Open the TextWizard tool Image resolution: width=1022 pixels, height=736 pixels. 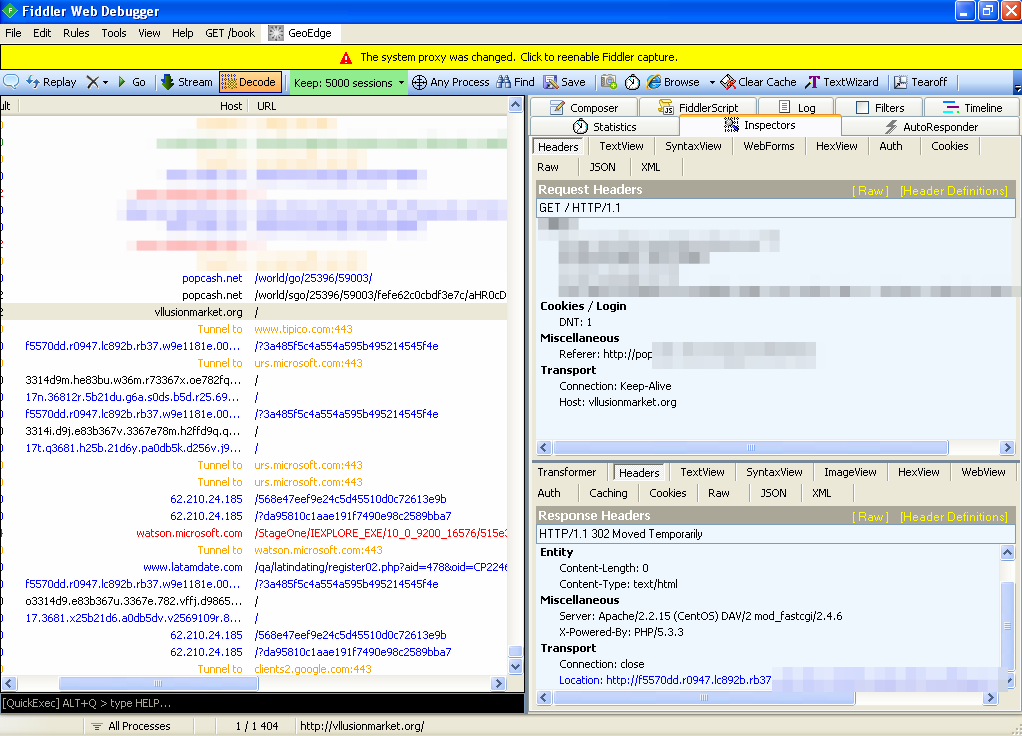coord(841,82)
